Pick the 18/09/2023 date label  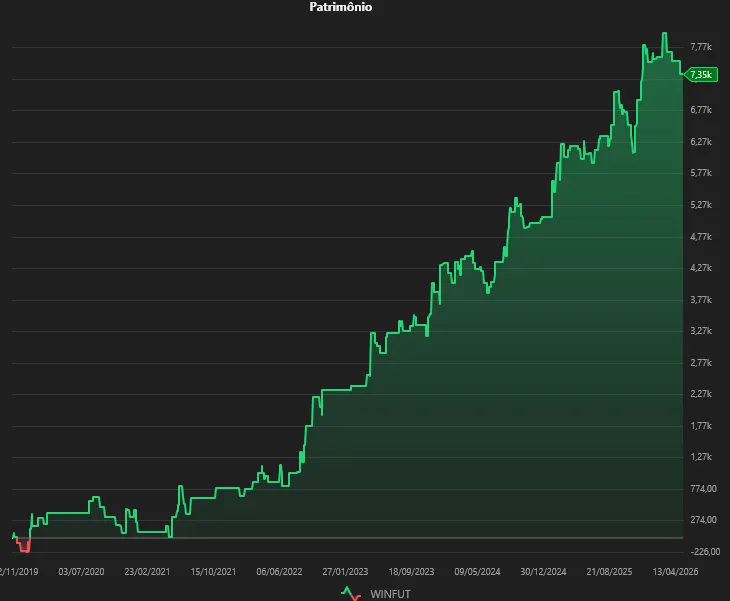pos(411,572)
